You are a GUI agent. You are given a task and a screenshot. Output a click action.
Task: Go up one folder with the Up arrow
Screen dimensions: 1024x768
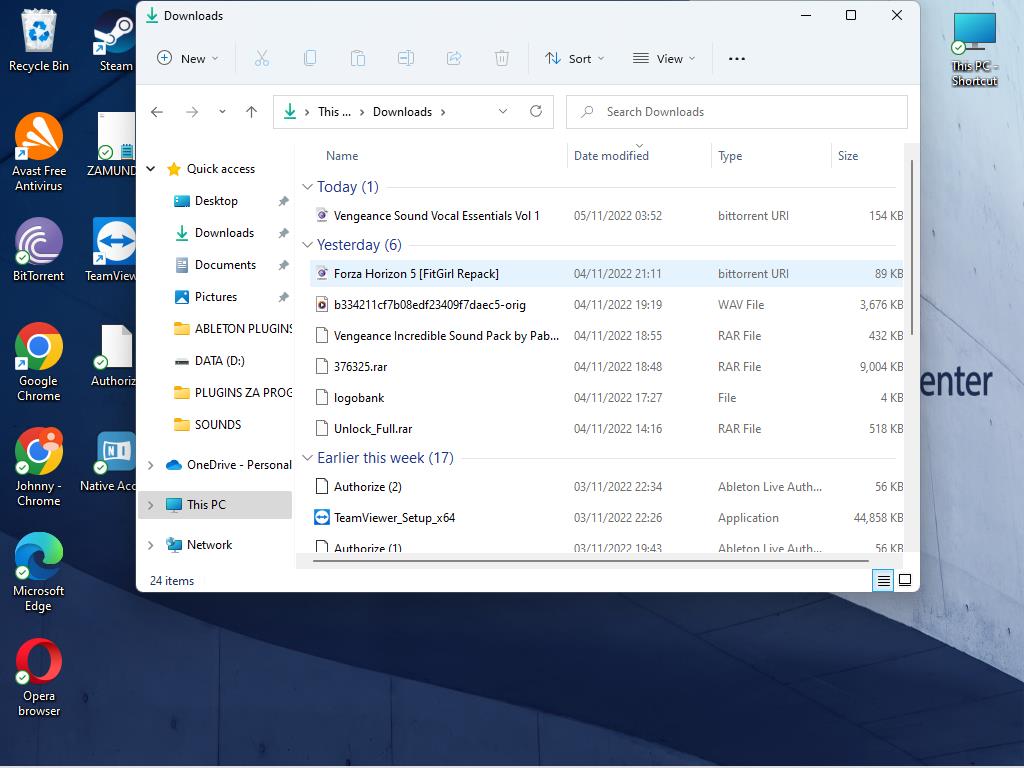[x=251, y=112]
